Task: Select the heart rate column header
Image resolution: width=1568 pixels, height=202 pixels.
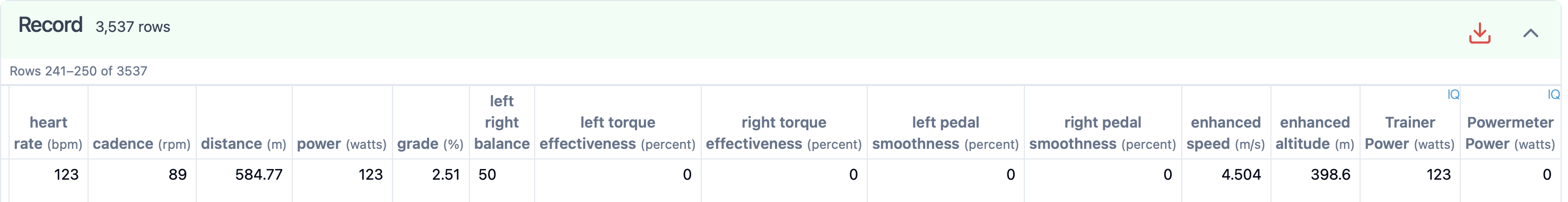Action: tap(48, 133)
